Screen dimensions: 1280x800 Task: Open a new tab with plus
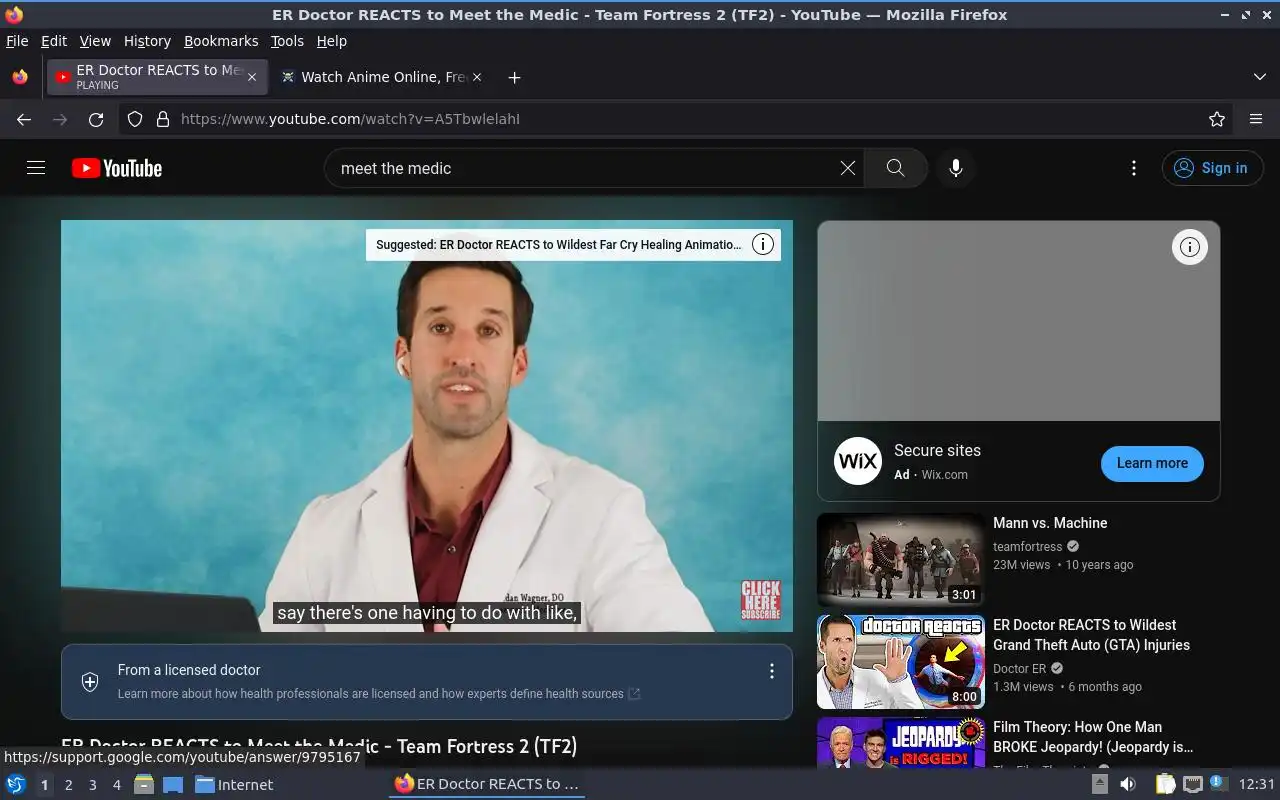click(514, 77)
